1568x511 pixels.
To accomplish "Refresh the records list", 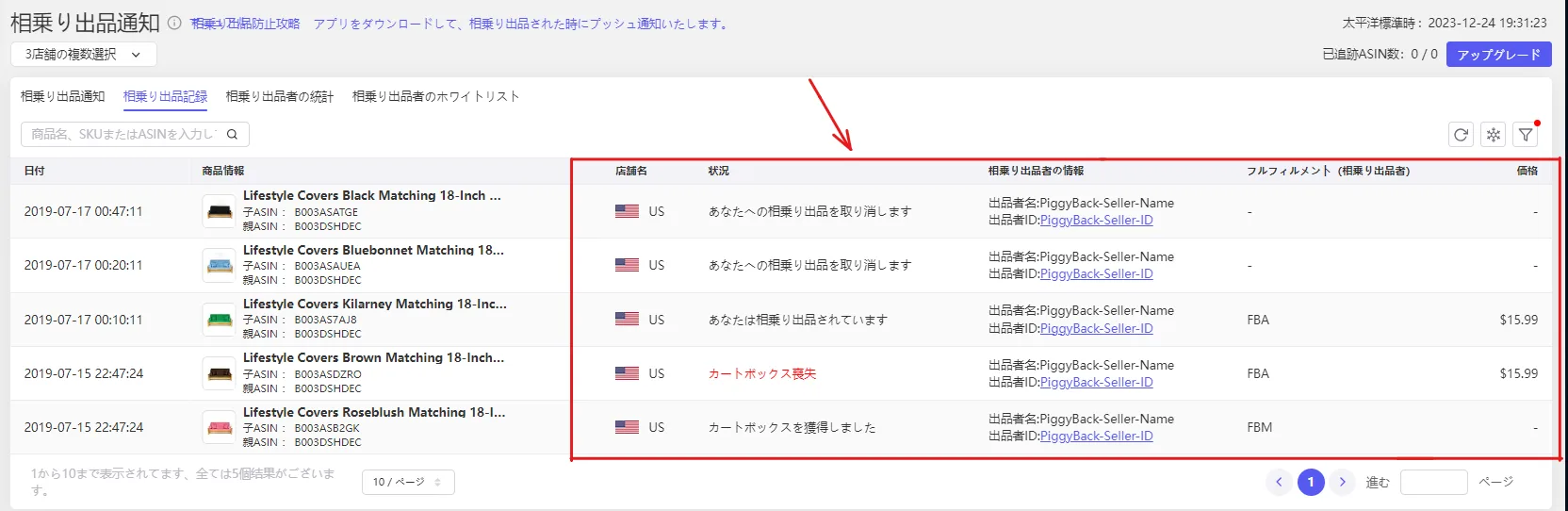I will click(1461, 135).
